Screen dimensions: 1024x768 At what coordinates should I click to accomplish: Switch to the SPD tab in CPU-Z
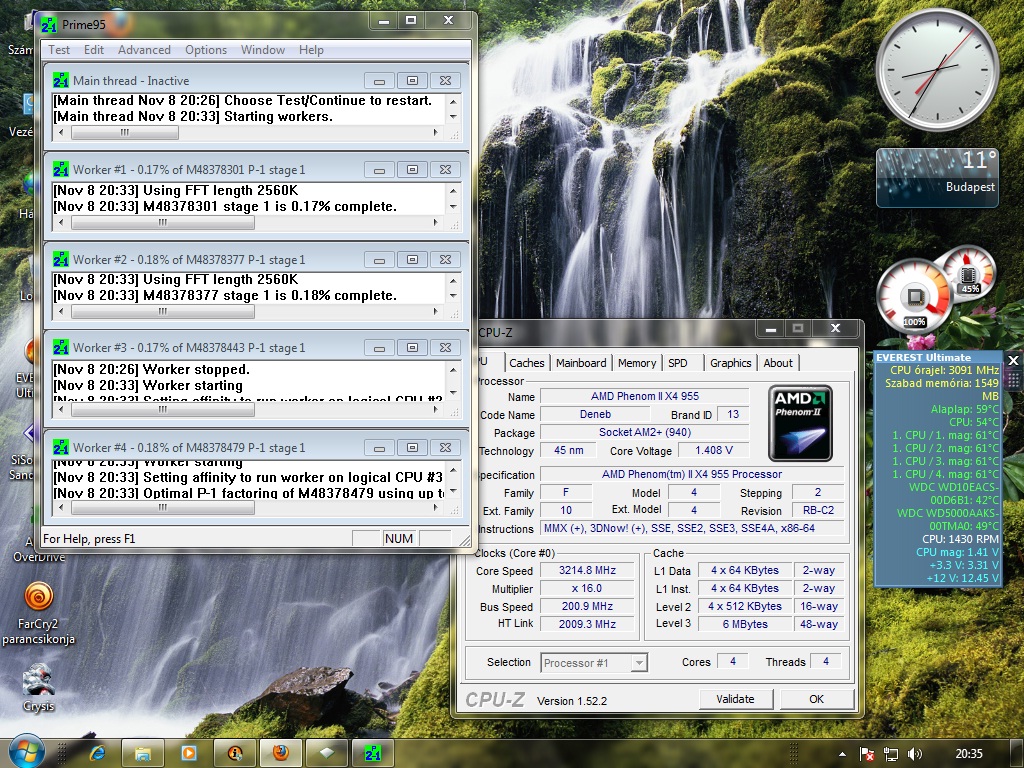[x=678, y=363]
